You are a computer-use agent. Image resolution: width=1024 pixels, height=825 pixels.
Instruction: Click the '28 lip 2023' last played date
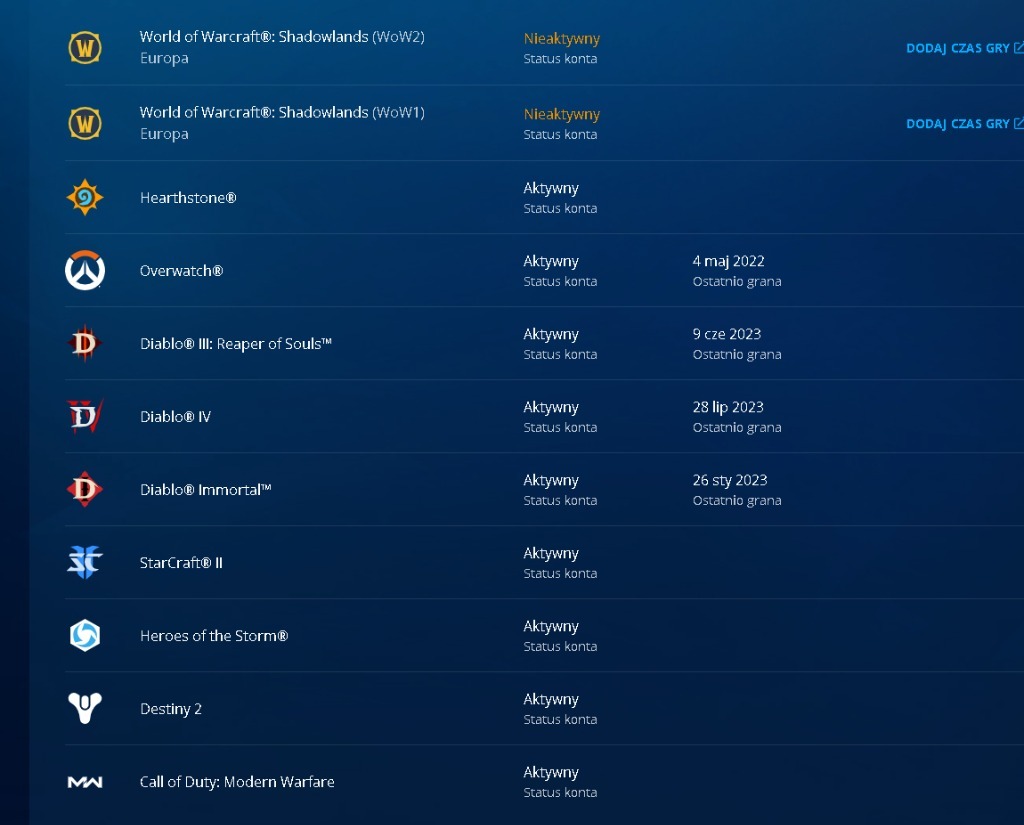[728, 408]
